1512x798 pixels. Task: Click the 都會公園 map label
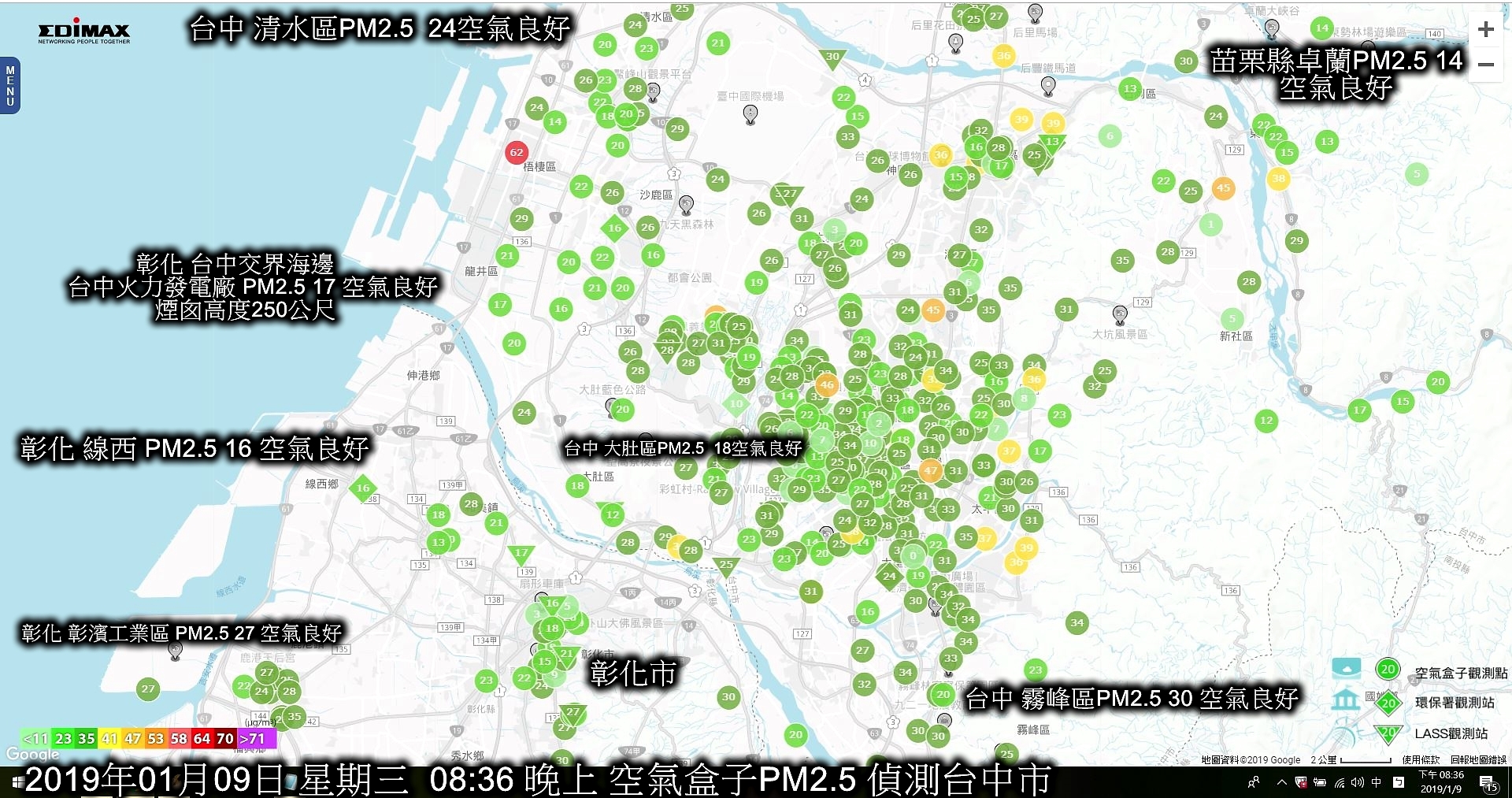(x=689, y=277)
